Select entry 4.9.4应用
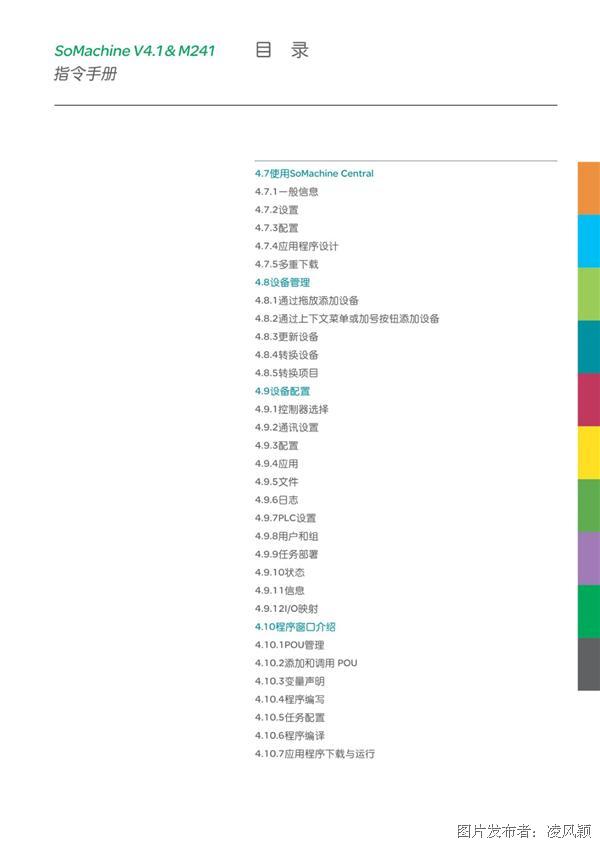The height and width of the screenshot is (848, 600). click(x=276, y=463)
